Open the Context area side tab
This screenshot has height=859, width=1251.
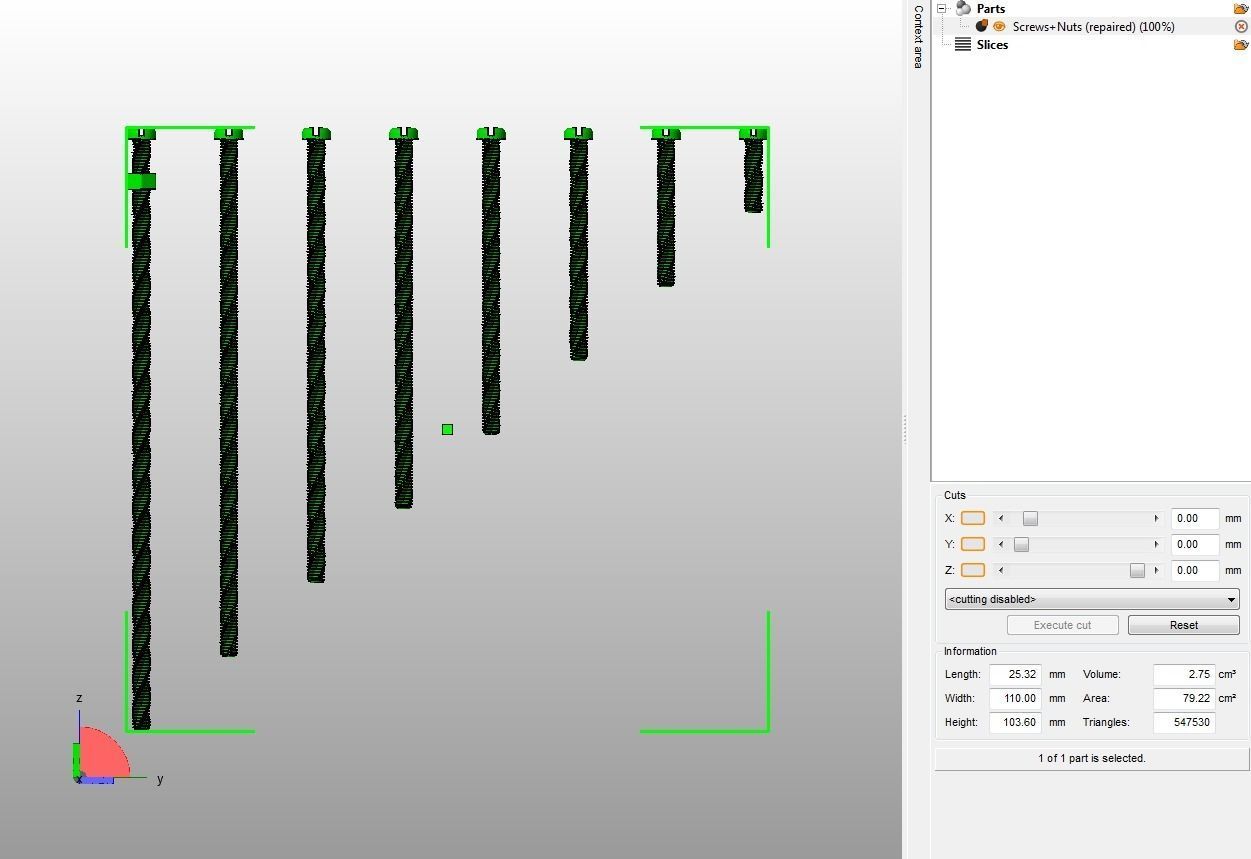(918, 36)
